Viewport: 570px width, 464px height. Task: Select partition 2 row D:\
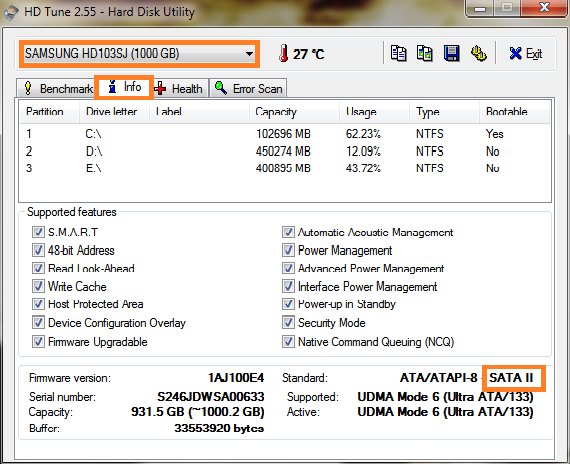tap(285, 151)
